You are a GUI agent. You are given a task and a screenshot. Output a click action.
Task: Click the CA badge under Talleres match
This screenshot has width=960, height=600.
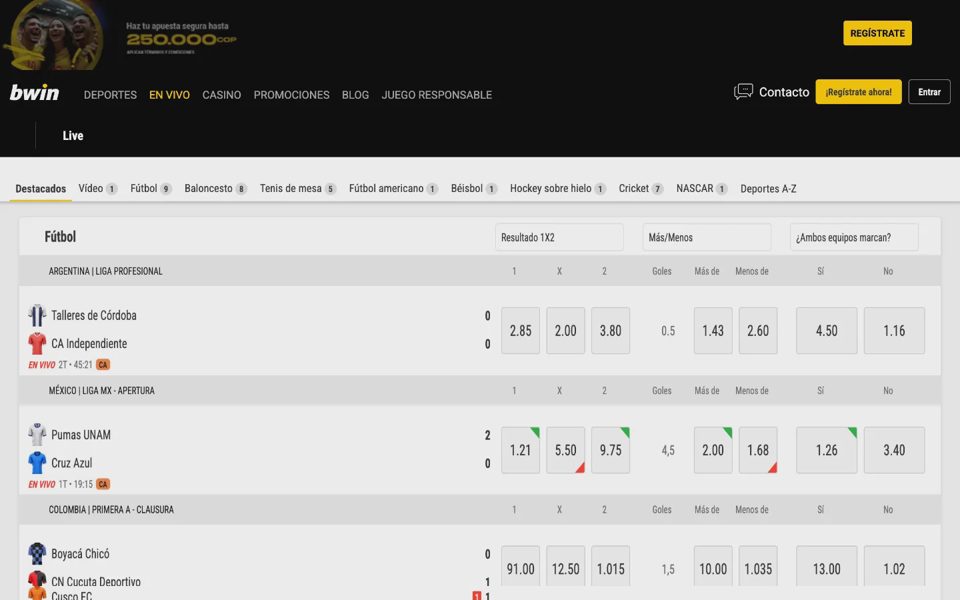[x=103, y=365]
